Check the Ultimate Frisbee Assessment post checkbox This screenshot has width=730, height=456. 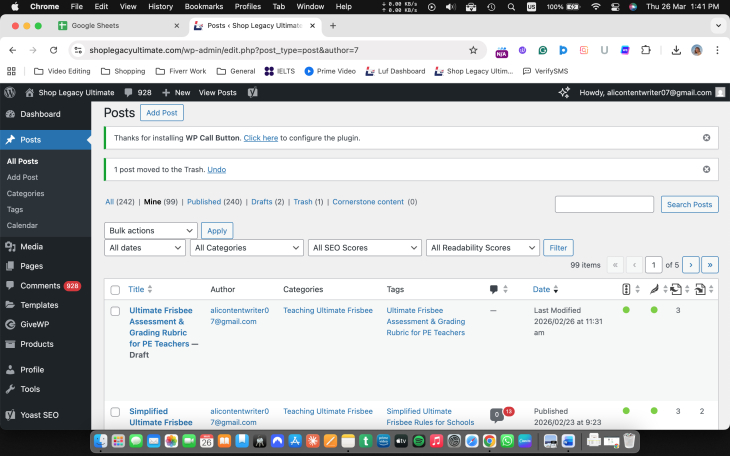[115, 311]
